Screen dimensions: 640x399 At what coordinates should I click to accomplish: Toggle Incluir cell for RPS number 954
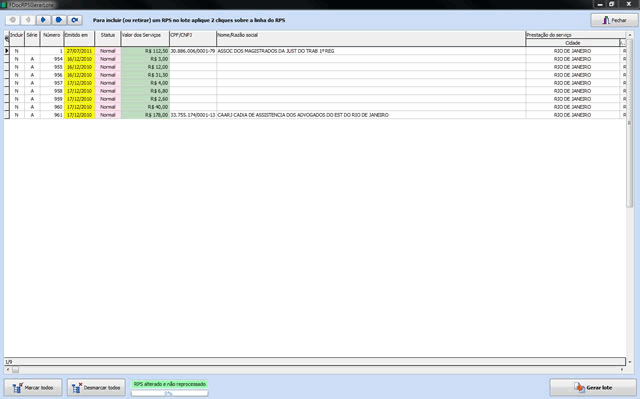[17, 59]
